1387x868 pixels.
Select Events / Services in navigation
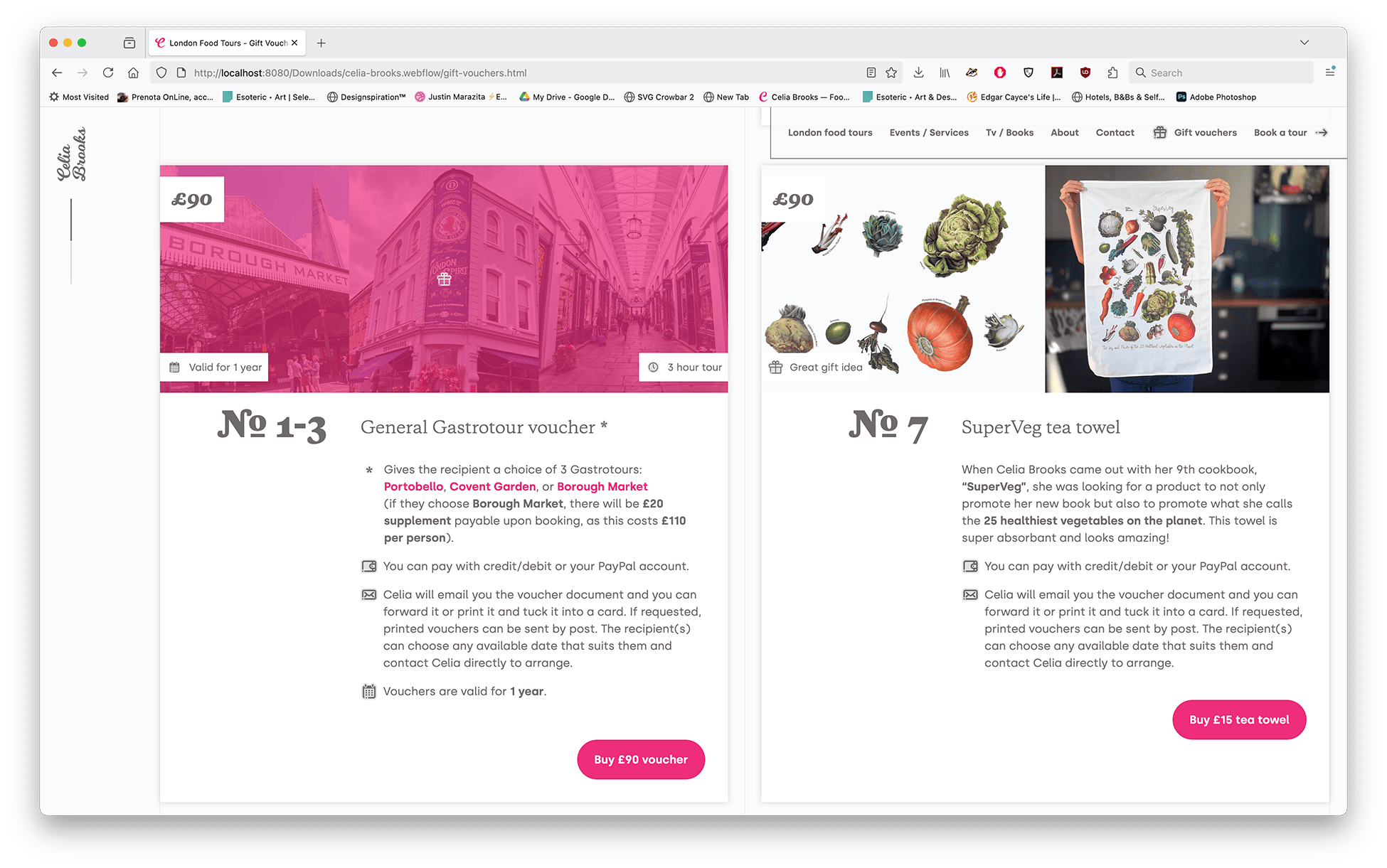[x=928, y=132]
